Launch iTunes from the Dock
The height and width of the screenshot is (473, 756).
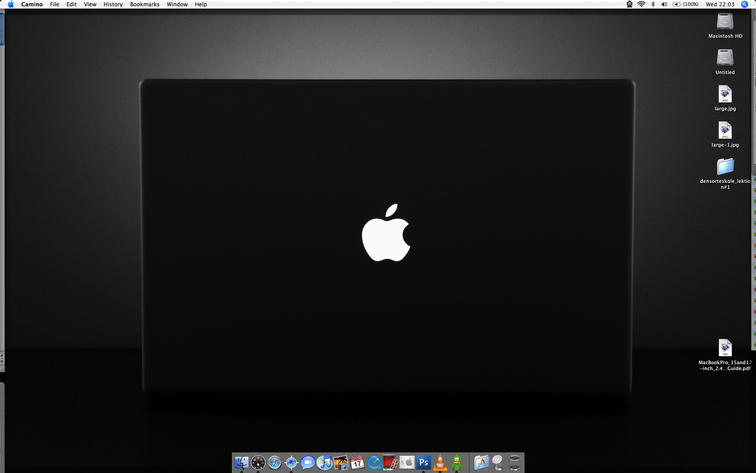point(324,462)
